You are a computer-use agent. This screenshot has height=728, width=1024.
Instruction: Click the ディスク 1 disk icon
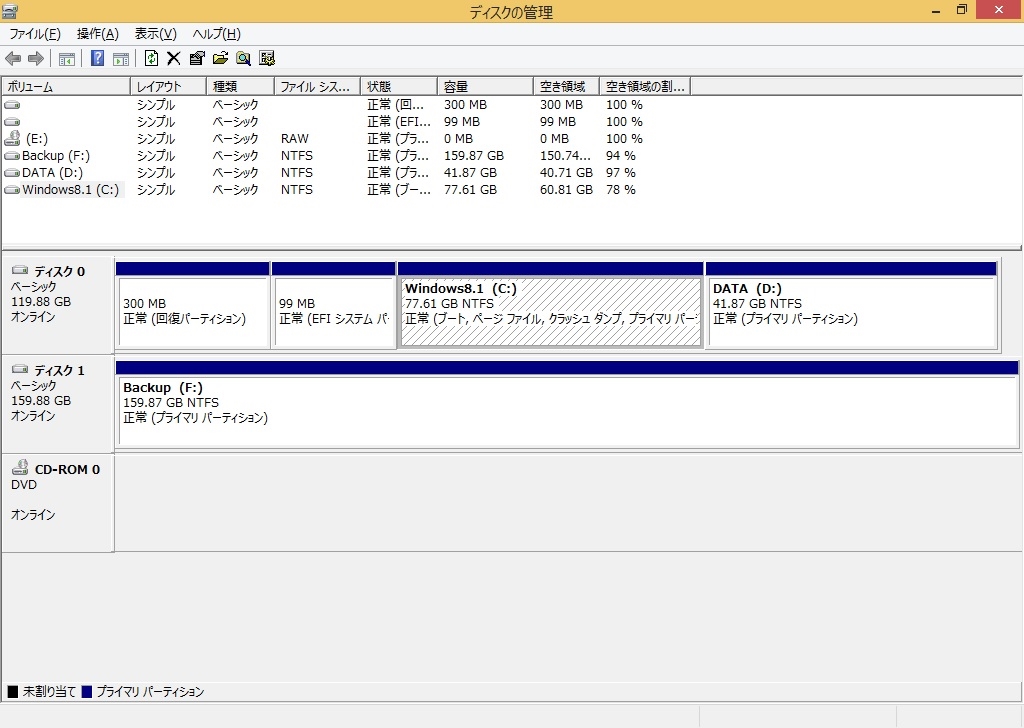tap(20, 369)
